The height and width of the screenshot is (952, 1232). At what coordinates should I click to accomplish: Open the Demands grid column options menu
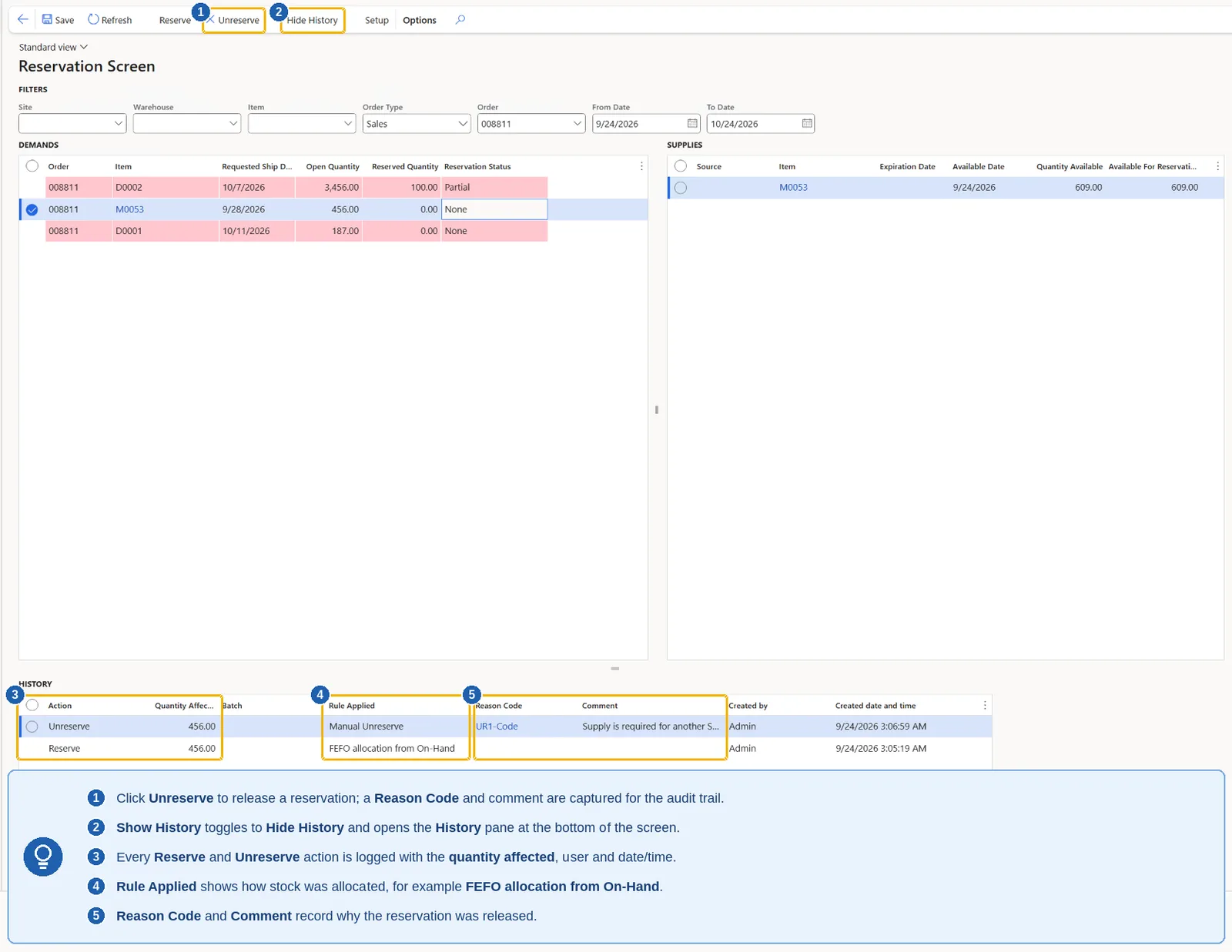pos(641,166)
